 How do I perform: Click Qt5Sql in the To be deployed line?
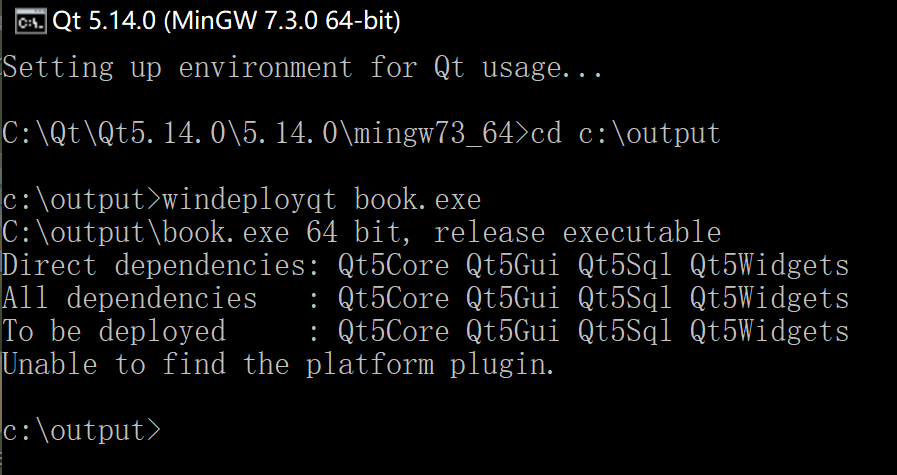coord(625,332)
